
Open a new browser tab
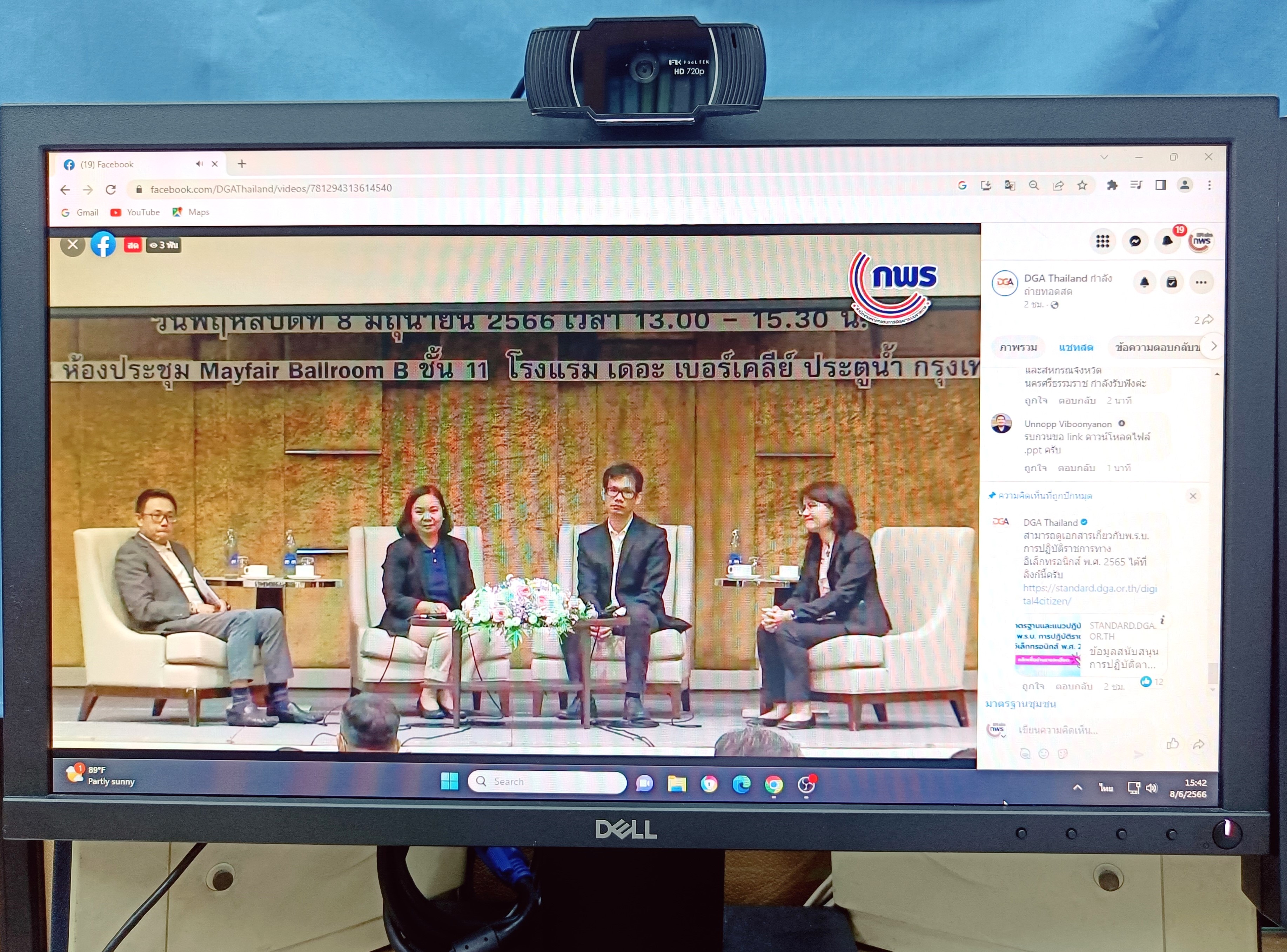(242, 164)
